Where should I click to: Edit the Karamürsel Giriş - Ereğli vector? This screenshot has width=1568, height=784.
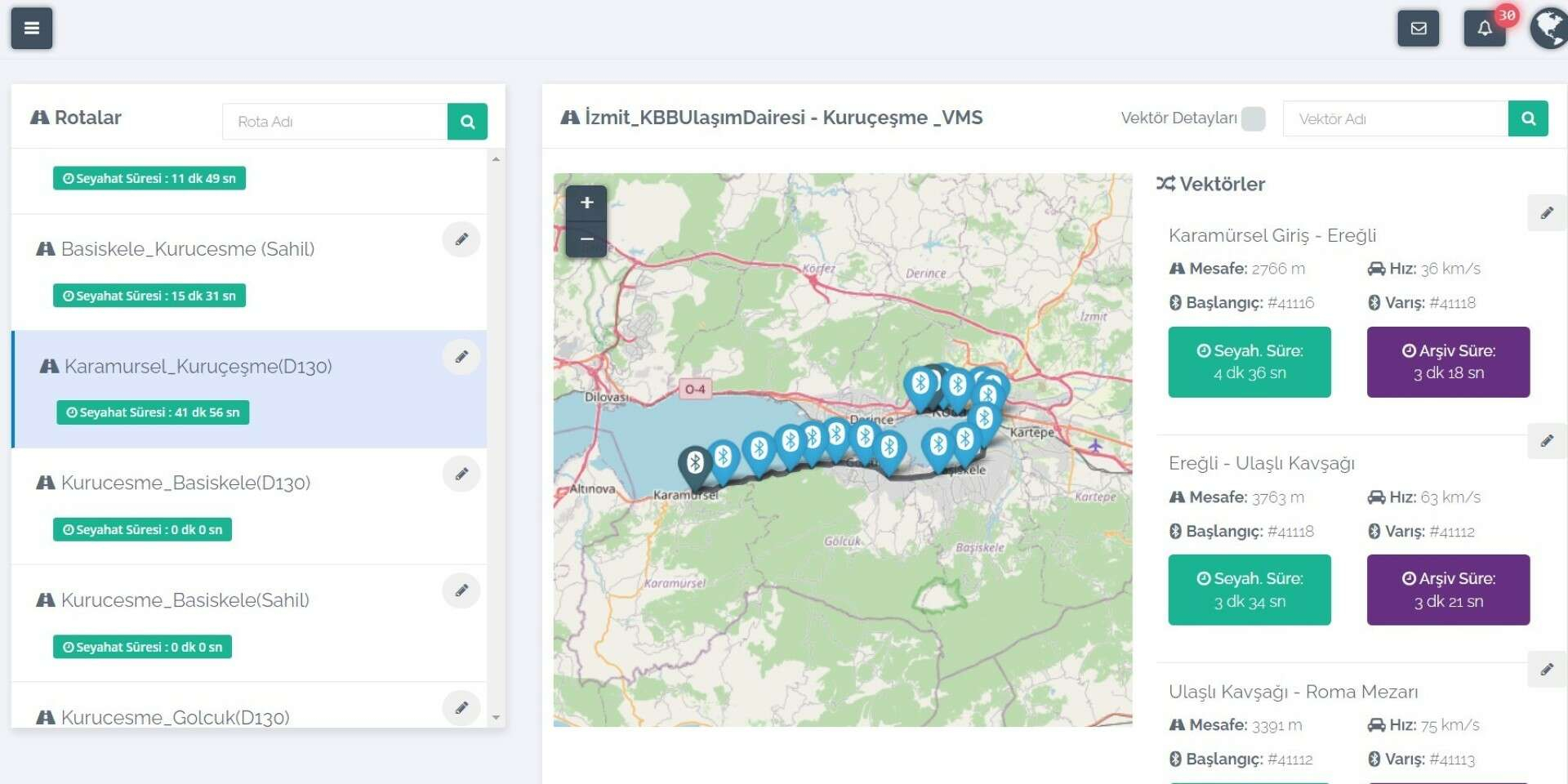pos(1546,213)
